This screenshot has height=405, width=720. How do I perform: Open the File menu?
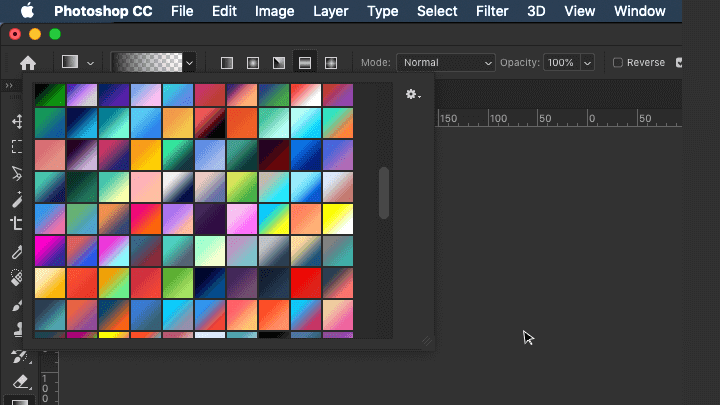click(182, 11)
